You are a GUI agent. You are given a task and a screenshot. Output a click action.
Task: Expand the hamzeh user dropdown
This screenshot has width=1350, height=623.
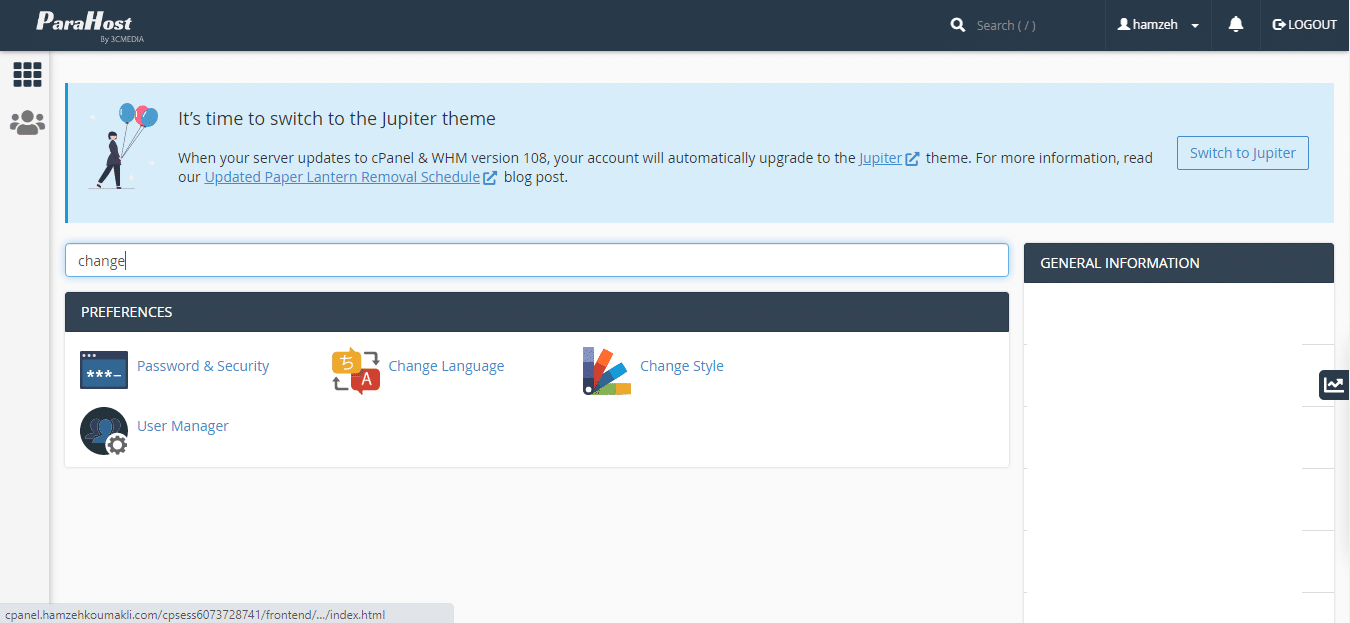click(x=1158, y=25)
